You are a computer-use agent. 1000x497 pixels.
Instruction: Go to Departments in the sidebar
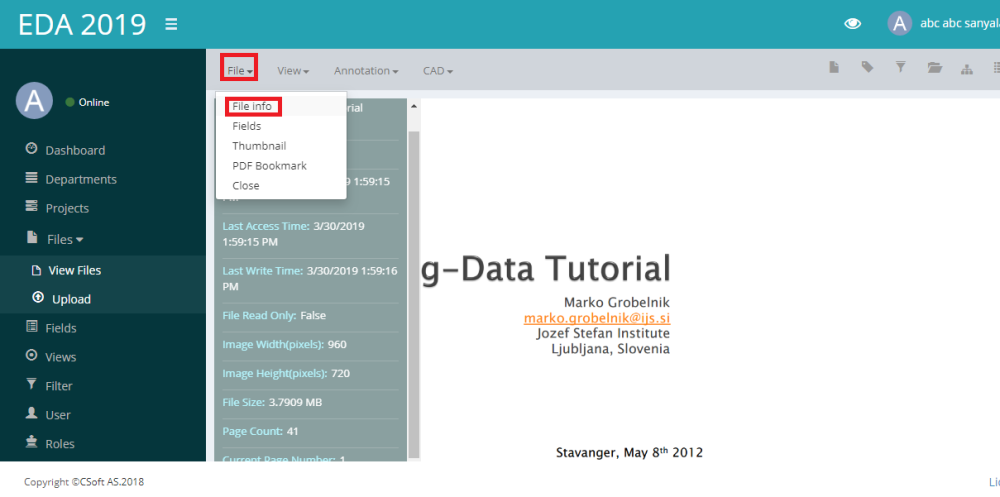click(81, 179)
